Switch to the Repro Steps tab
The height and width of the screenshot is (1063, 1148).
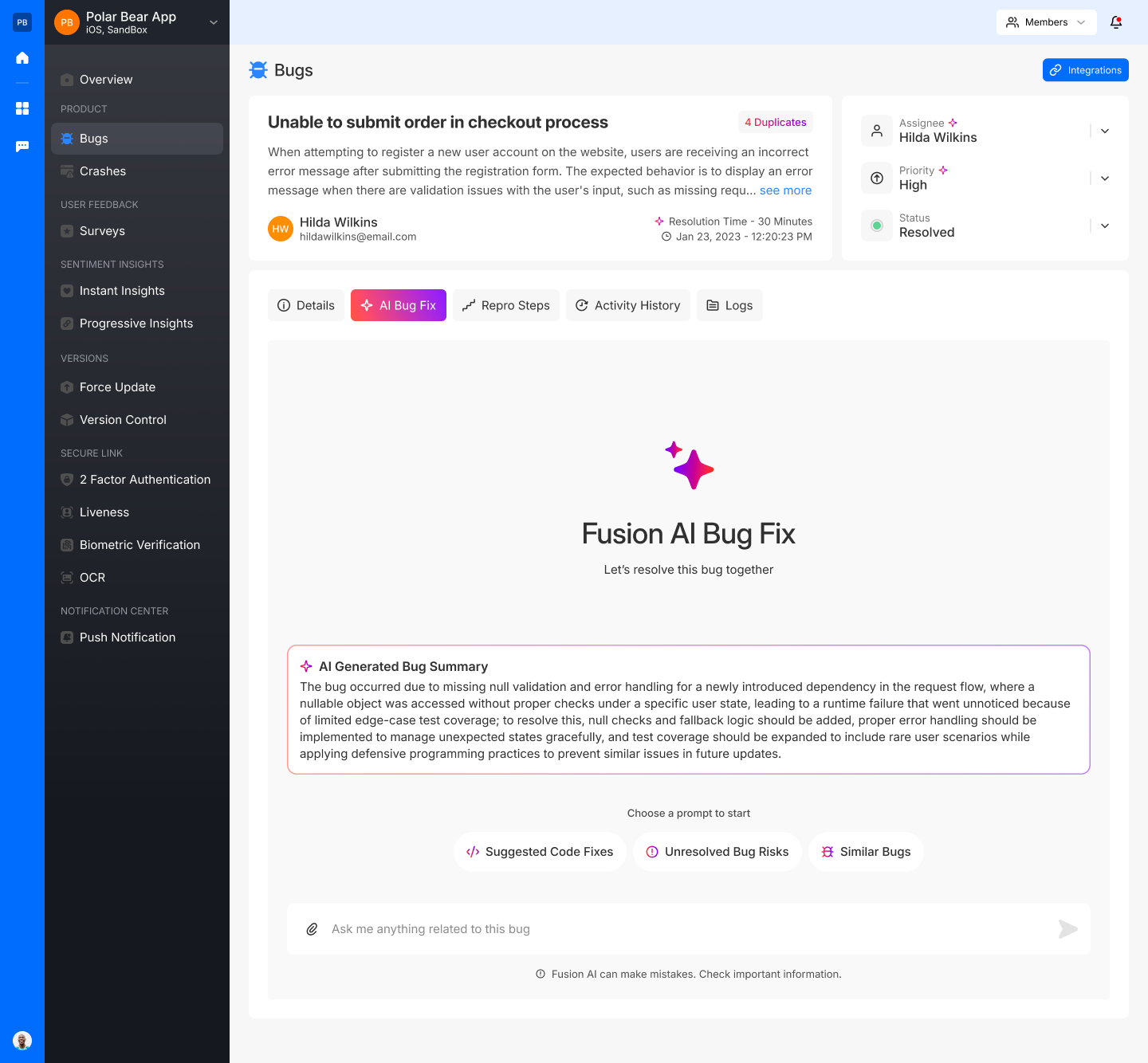click(x=506, y=305)
